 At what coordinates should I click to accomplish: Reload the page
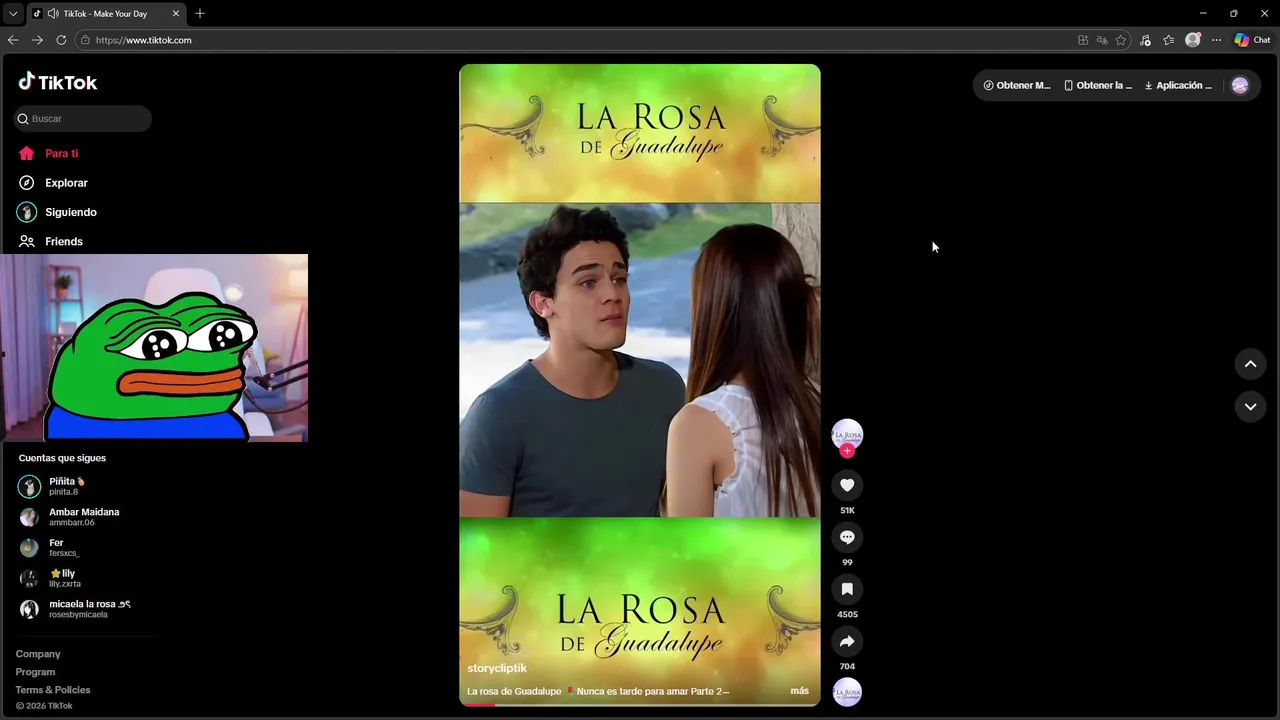coord(61,40)
